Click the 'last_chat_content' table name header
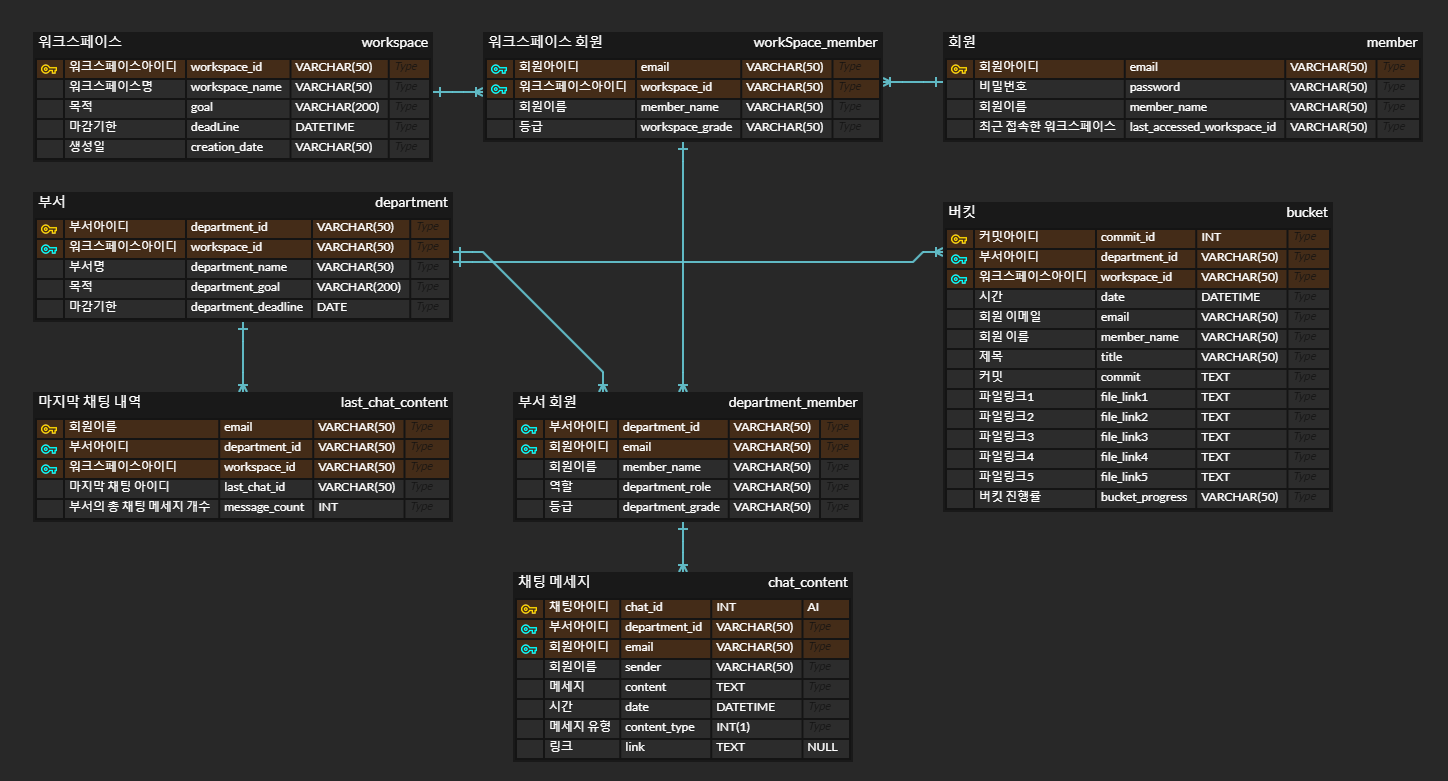The width and height of the screenshot is (1448, 781). tap(394, 402)
